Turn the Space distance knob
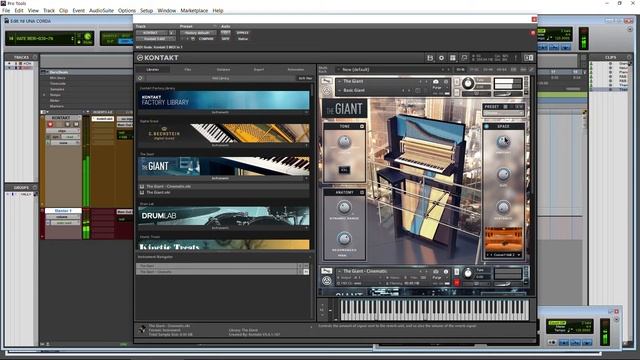The image size is (640, 360). 503,207
